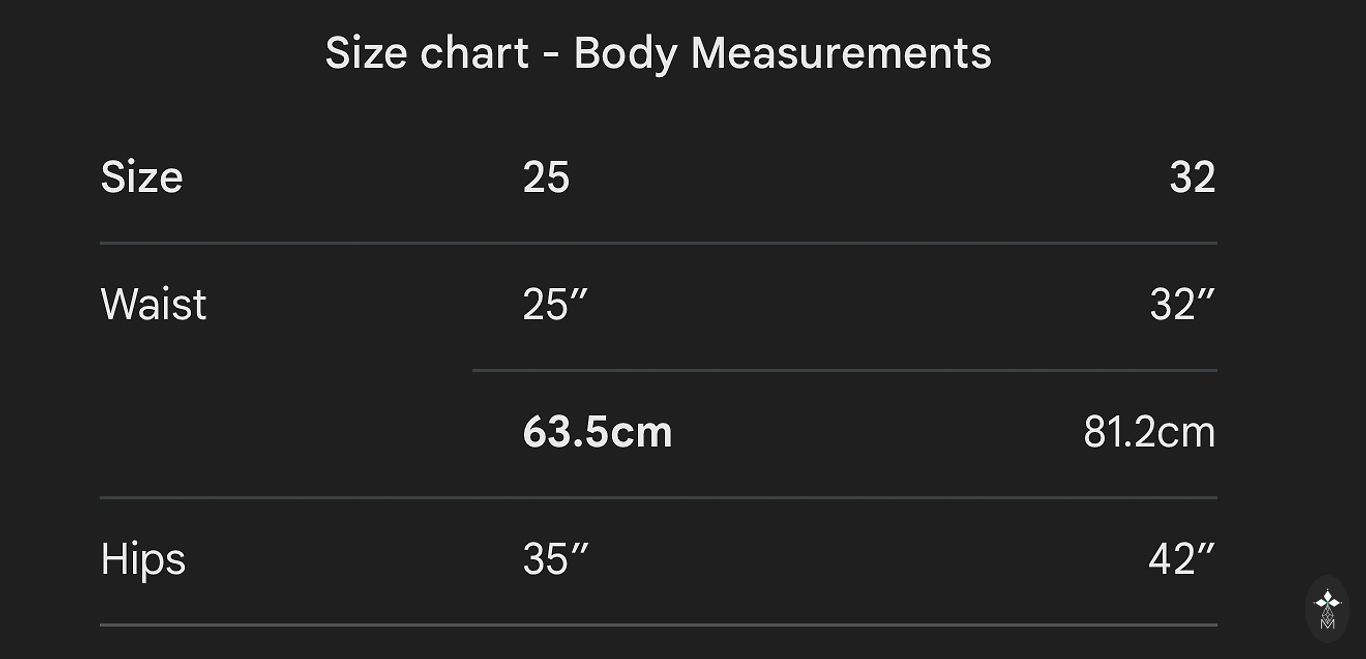1366x659 pixels.
Task: Select the Waist row label
Action: tap(154, 304)
